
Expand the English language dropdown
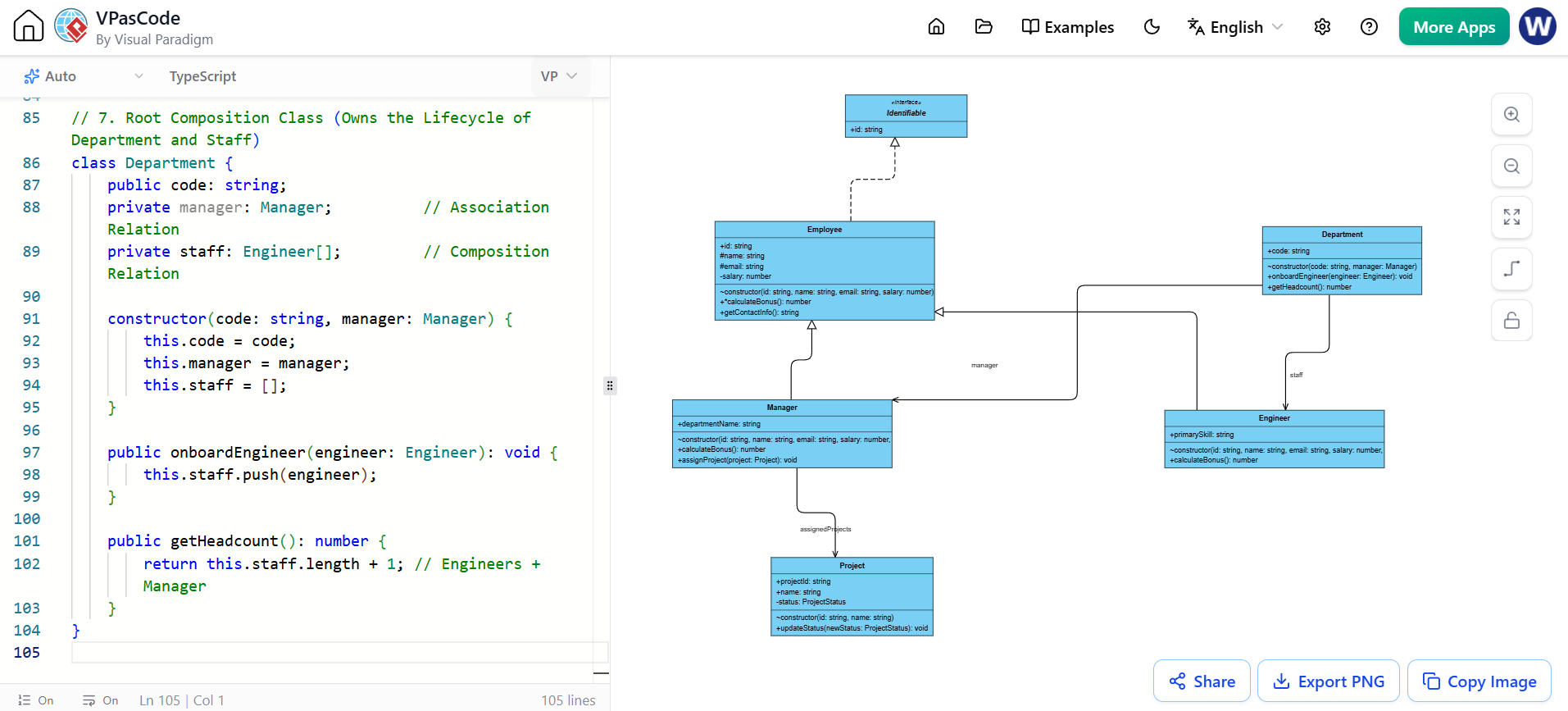pyautogui.click(x=1235, y=27)
